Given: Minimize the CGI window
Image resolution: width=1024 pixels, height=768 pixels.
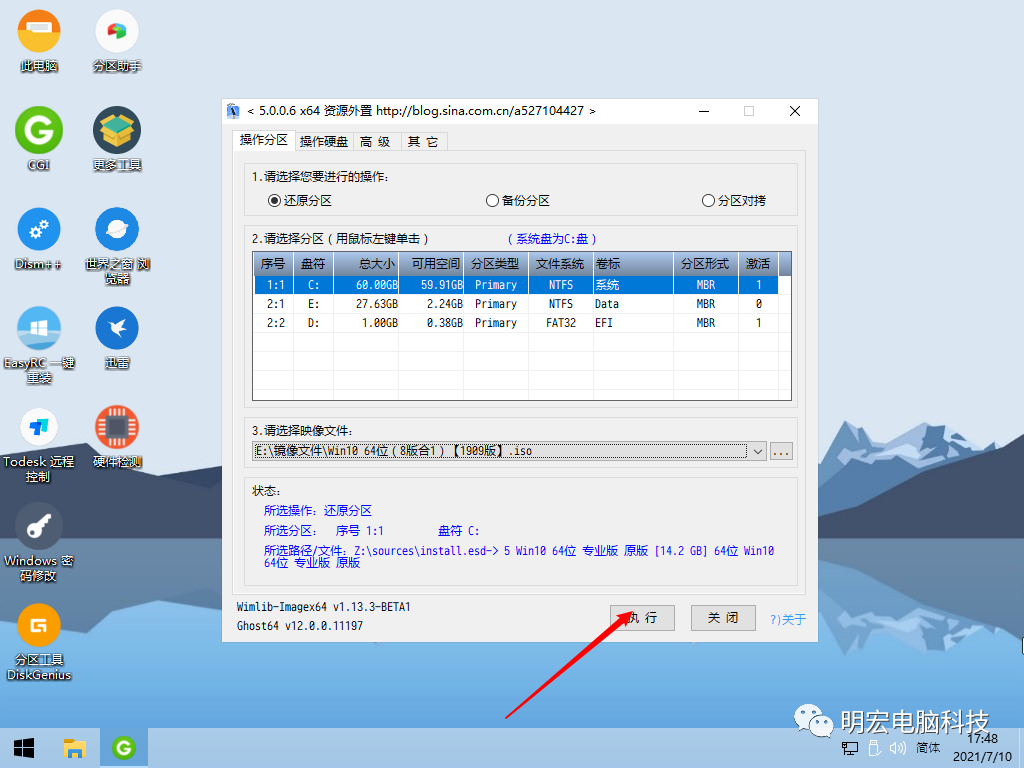Looking at the screenshot, I should point(704,111).
